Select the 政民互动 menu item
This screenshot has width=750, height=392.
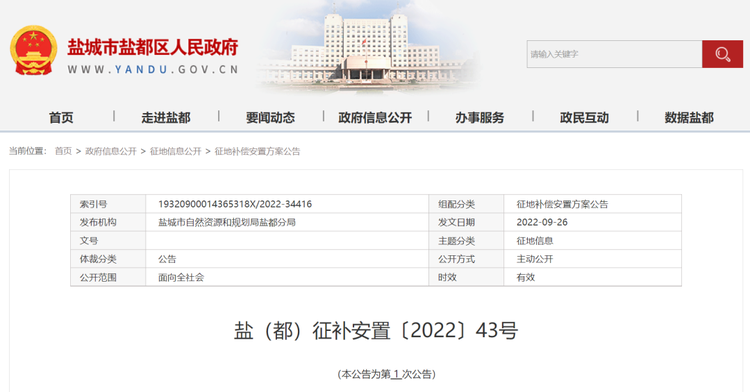tap(584, 118)
